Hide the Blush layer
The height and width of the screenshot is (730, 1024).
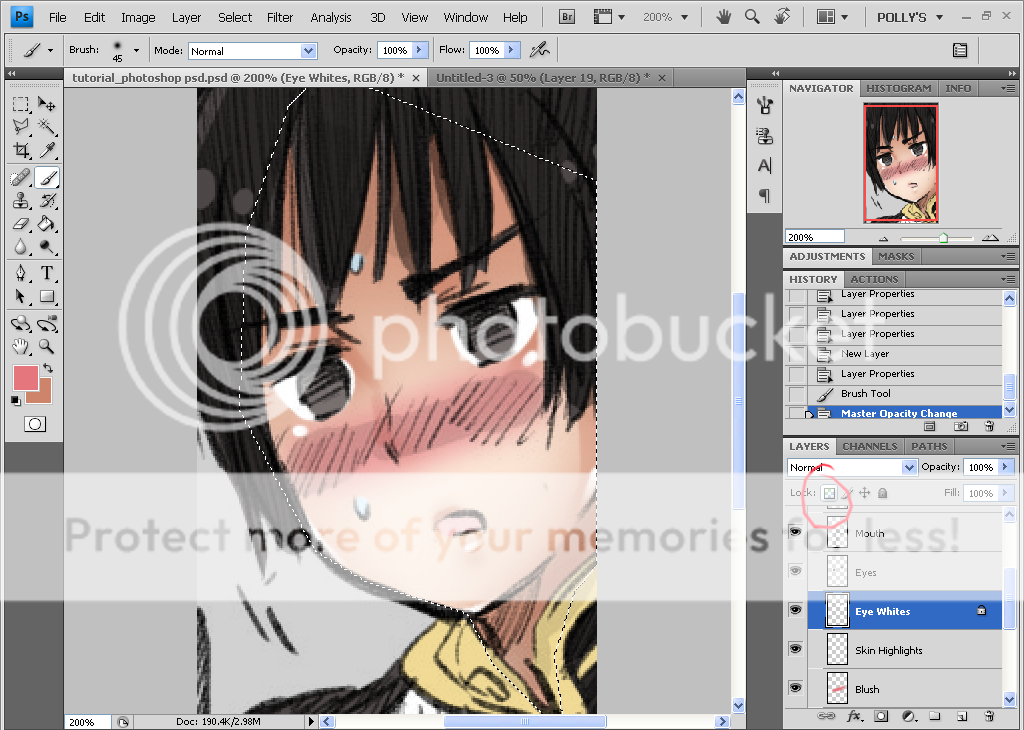[x=796, y=688]
